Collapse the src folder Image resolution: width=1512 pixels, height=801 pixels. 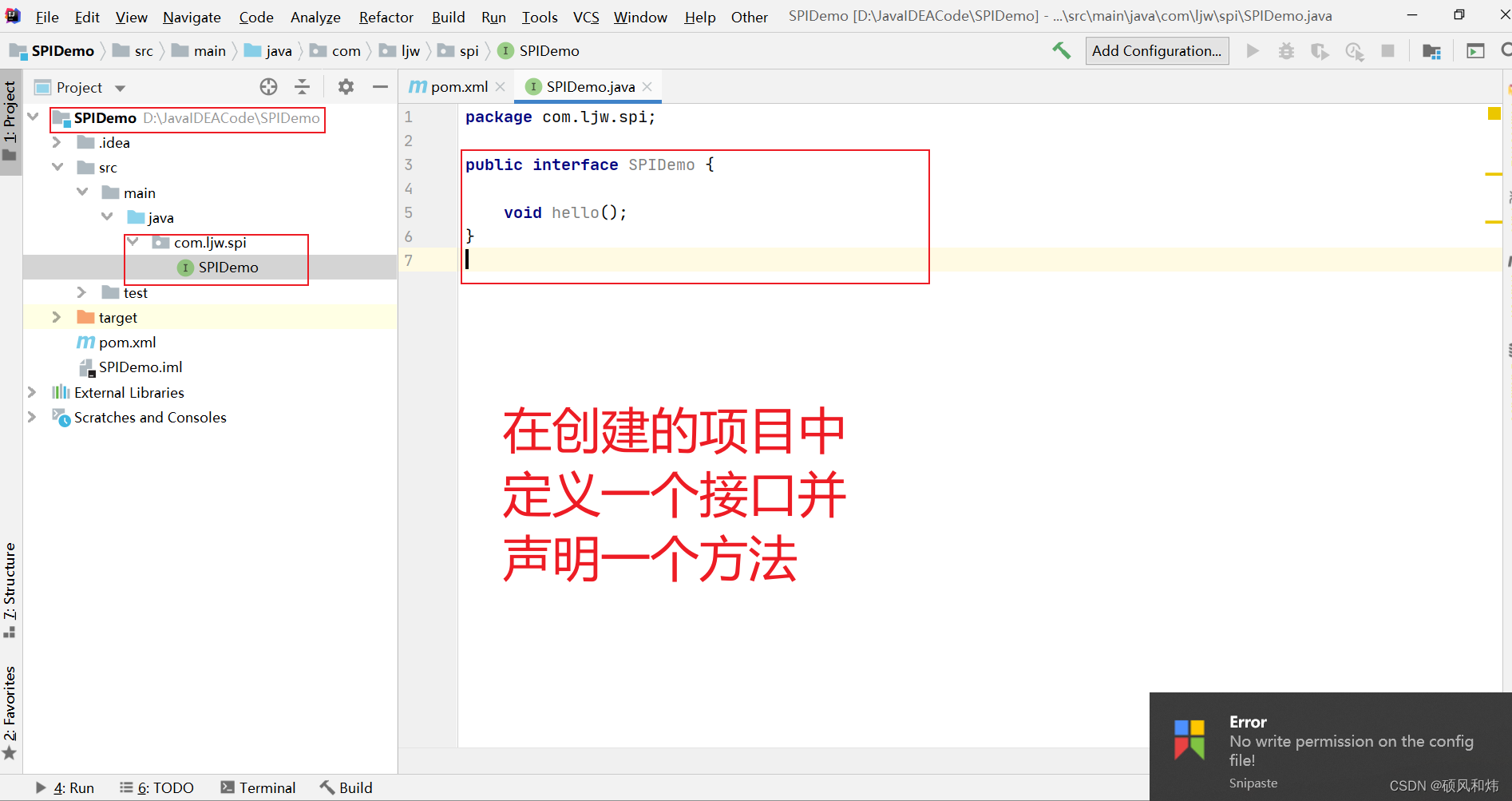[57, 167]
